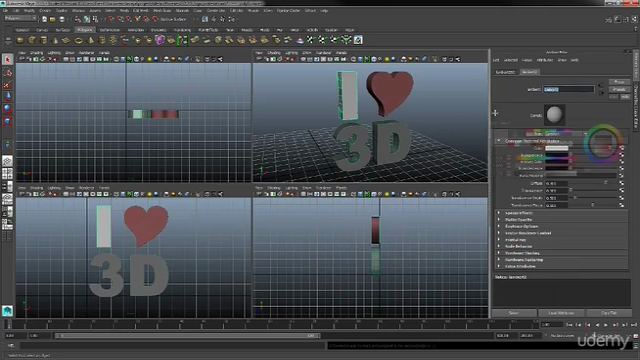Create polygon torus from shelf

78,40
